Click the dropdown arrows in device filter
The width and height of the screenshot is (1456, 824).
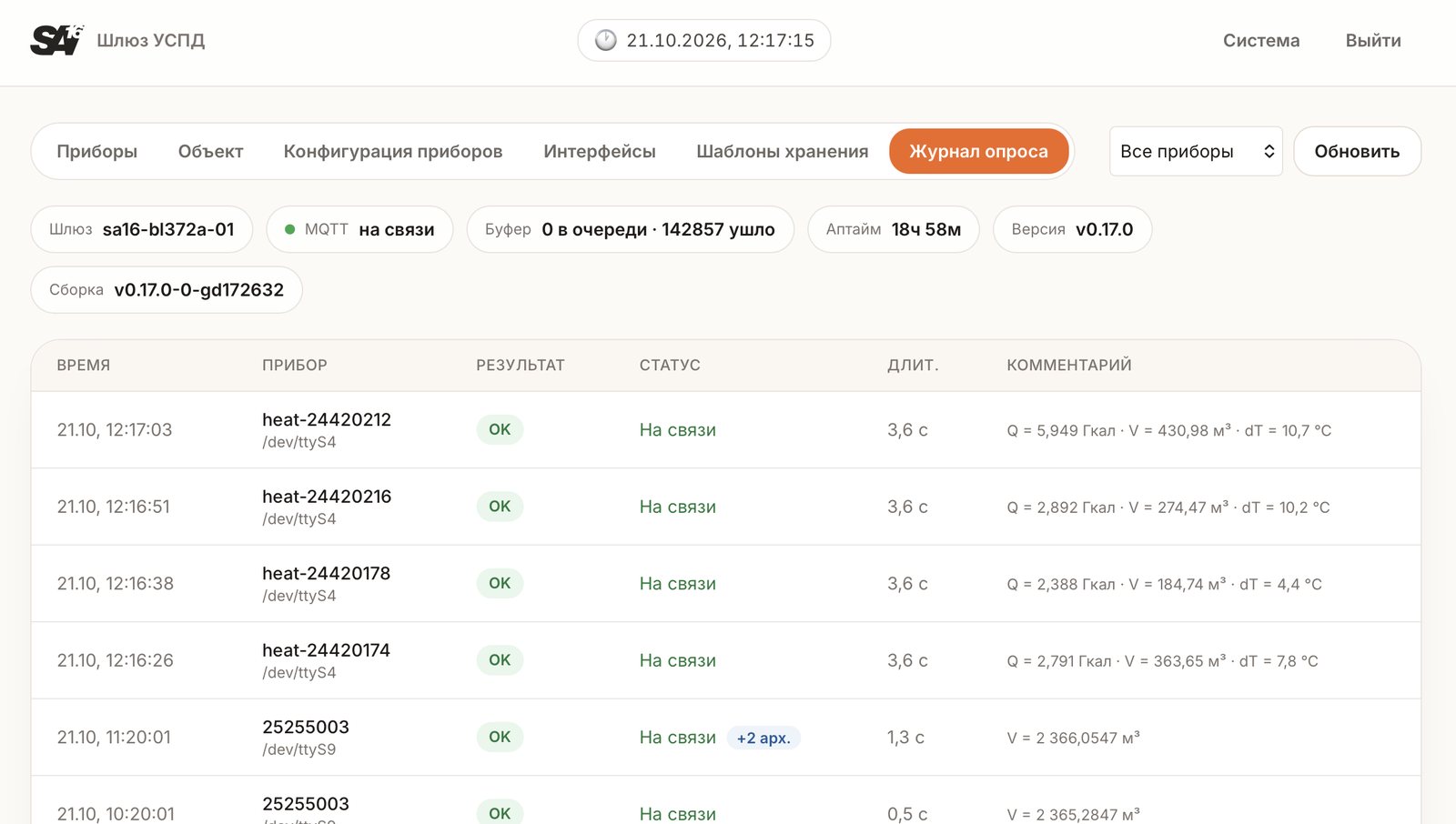point(1269,151)
